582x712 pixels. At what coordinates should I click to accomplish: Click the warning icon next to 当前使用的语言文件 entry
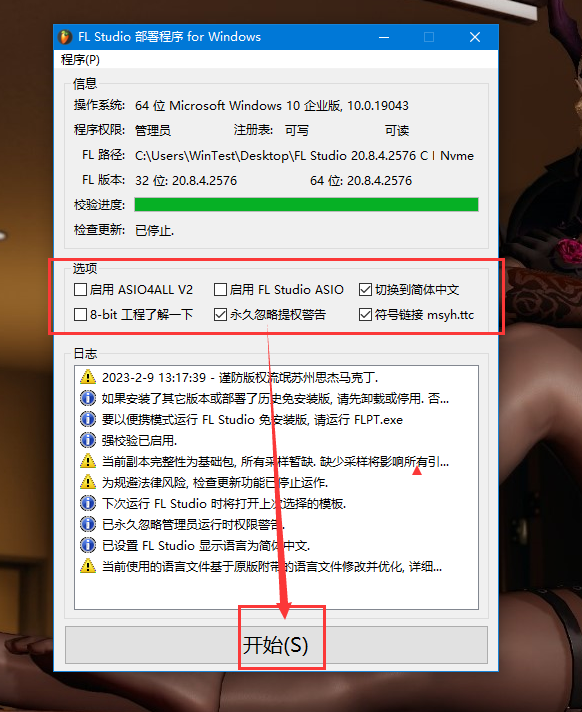pyautogui.click(x=88, y=566)
